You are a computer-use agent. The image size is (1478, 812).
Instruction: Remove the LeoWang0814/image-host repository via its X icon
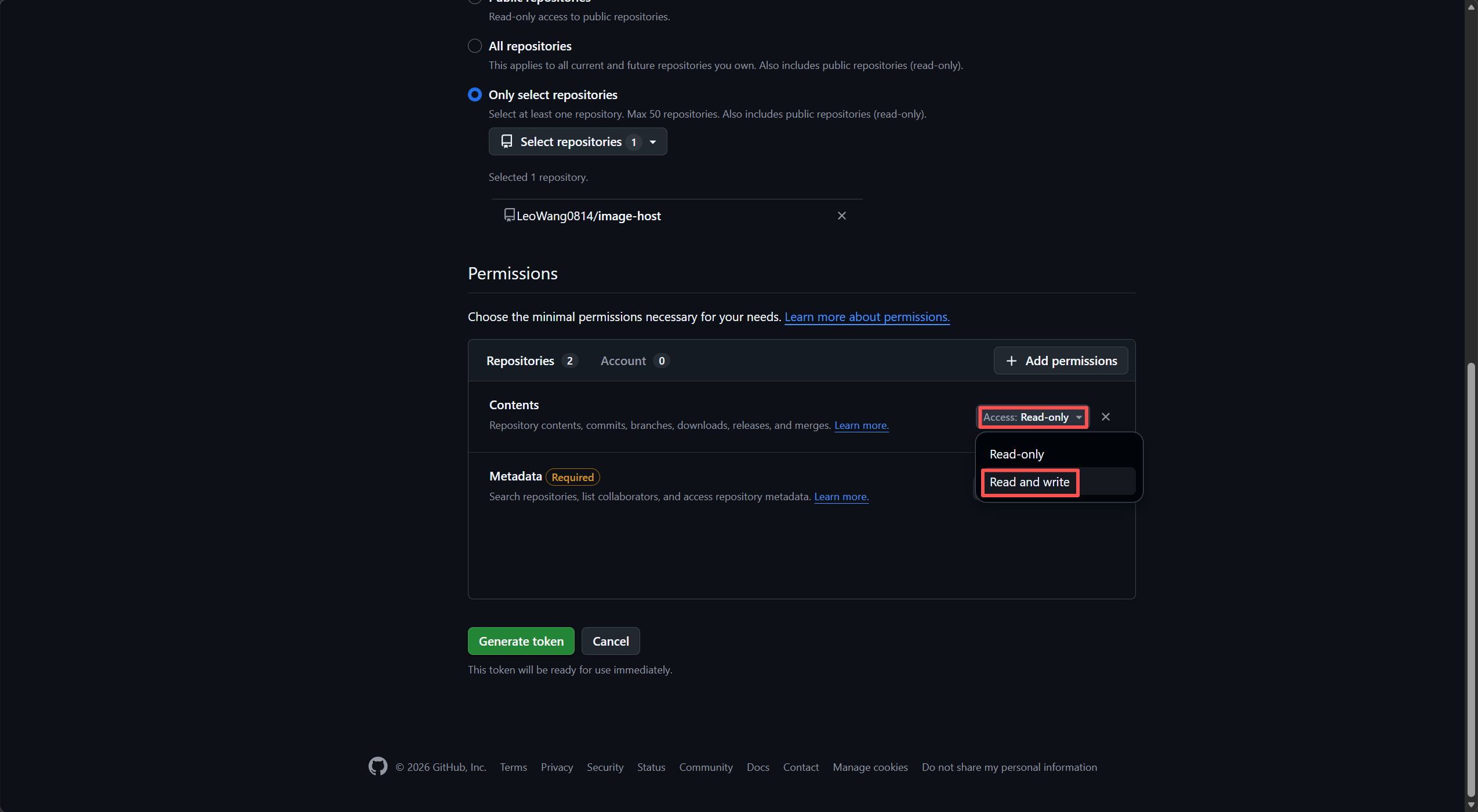[841, 215]
